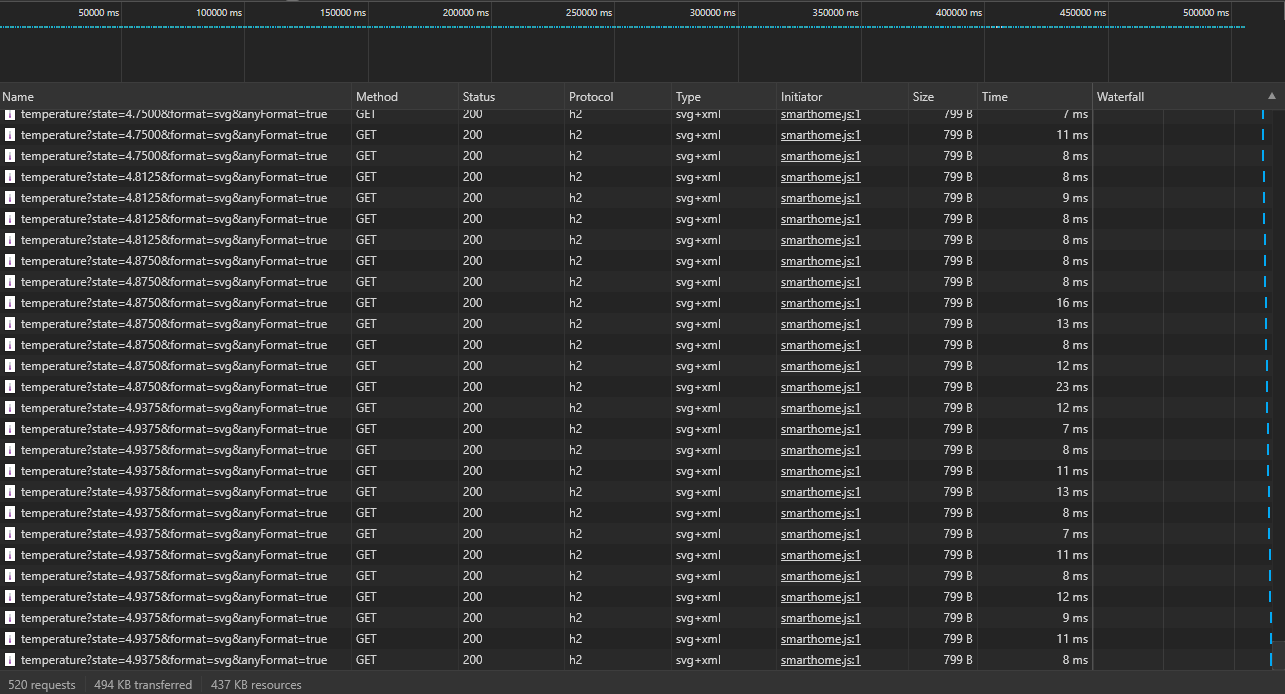Click the document icon of the first state=4.8750 request
Viewport: 1285px width, 694px height.
(x=10, y=261)
